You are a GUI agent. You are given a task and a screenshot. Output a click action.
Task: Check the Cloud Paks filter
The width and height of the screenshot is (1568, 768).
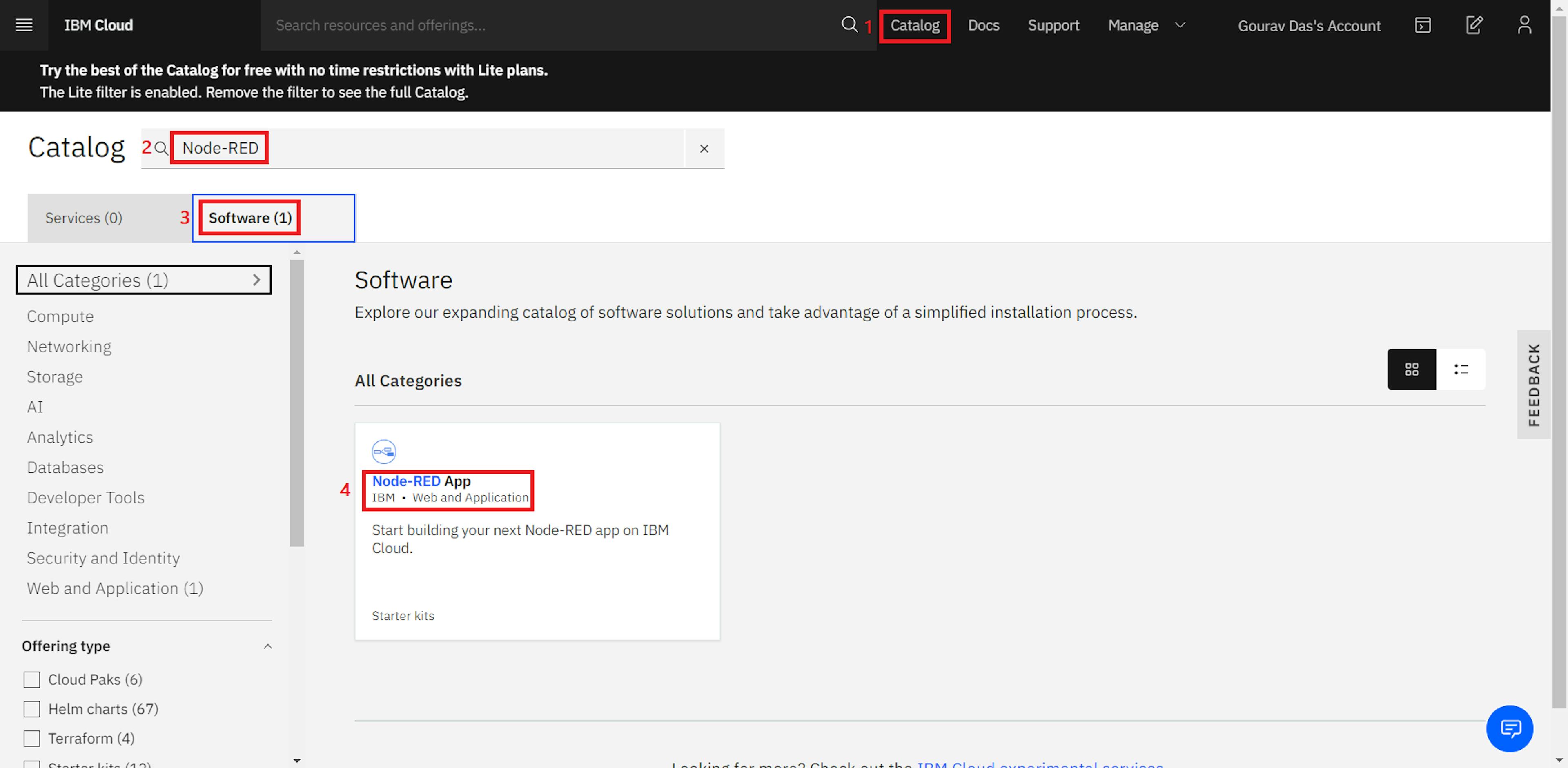point(32,680)
